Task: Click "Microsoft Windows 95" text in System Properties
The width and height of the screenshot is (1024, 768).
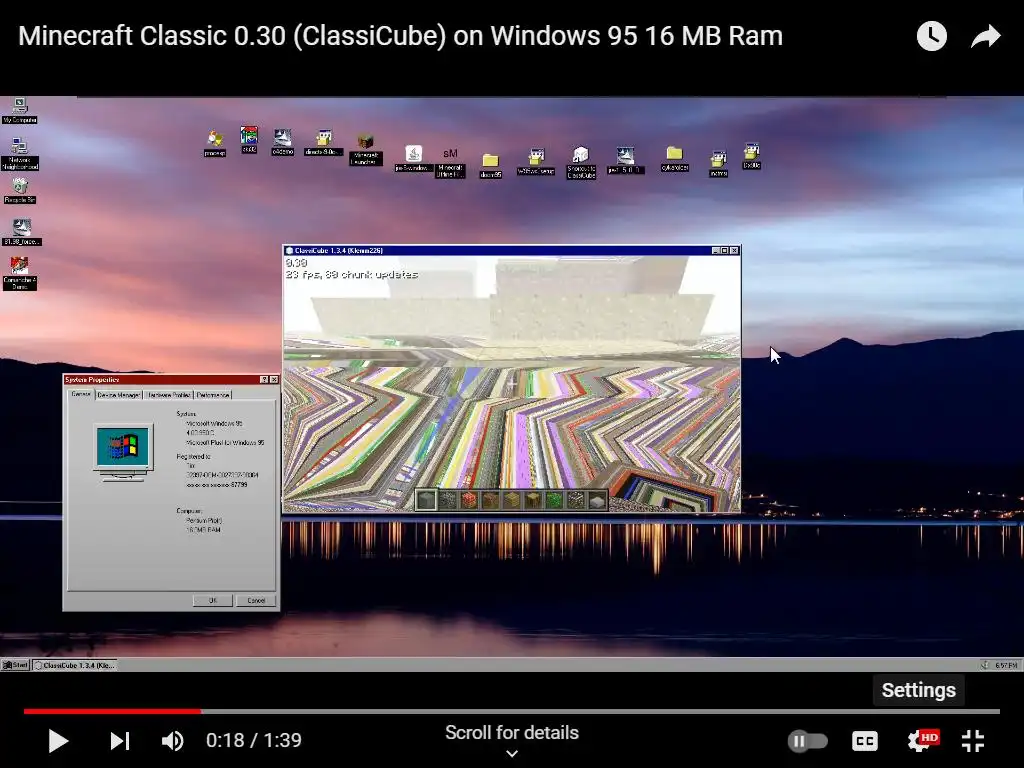Action: 214,424
